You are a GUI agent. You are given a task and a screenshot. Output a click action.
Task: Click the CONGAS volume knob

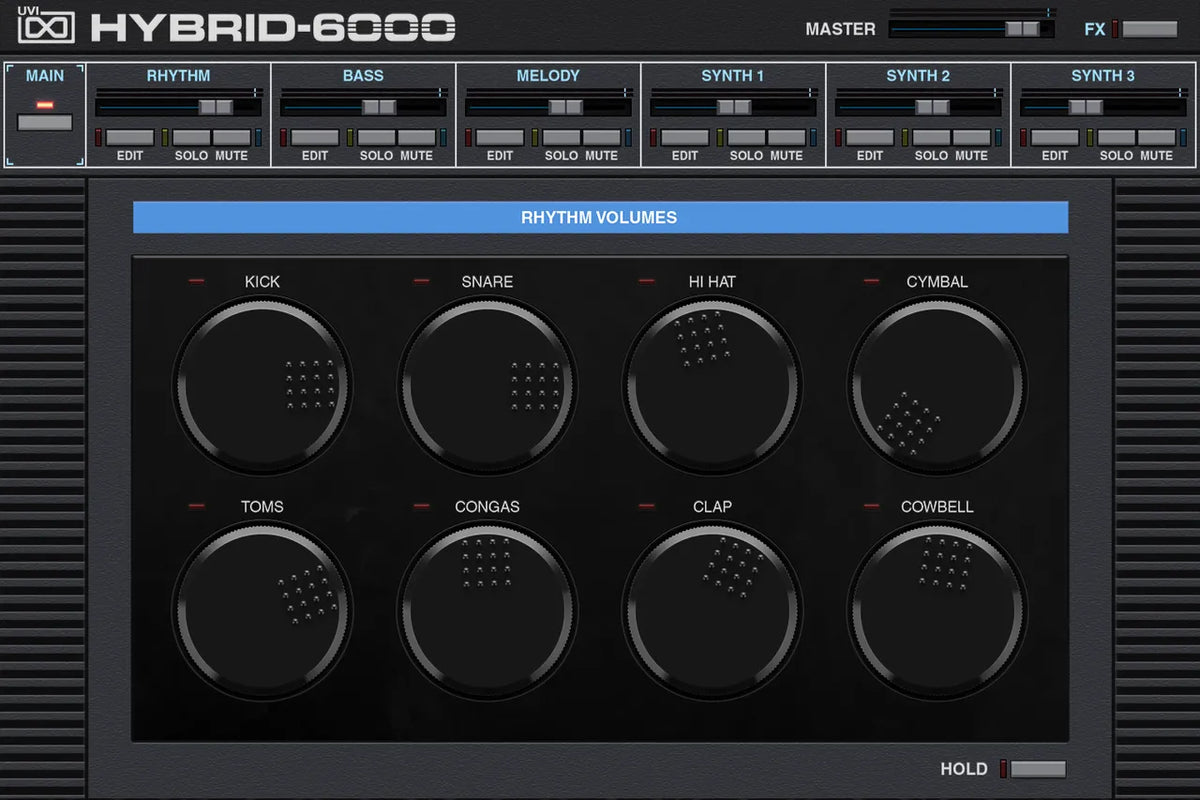(x=487, y=608)
